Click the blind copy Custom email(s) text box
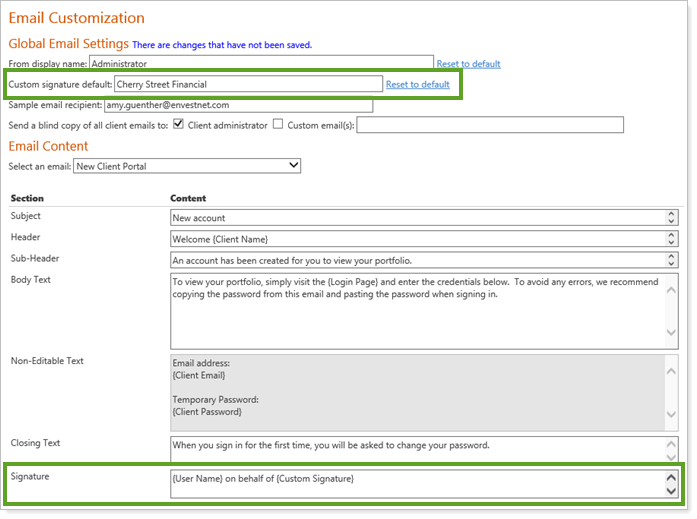Screen dimensions: 697x519 489,125
